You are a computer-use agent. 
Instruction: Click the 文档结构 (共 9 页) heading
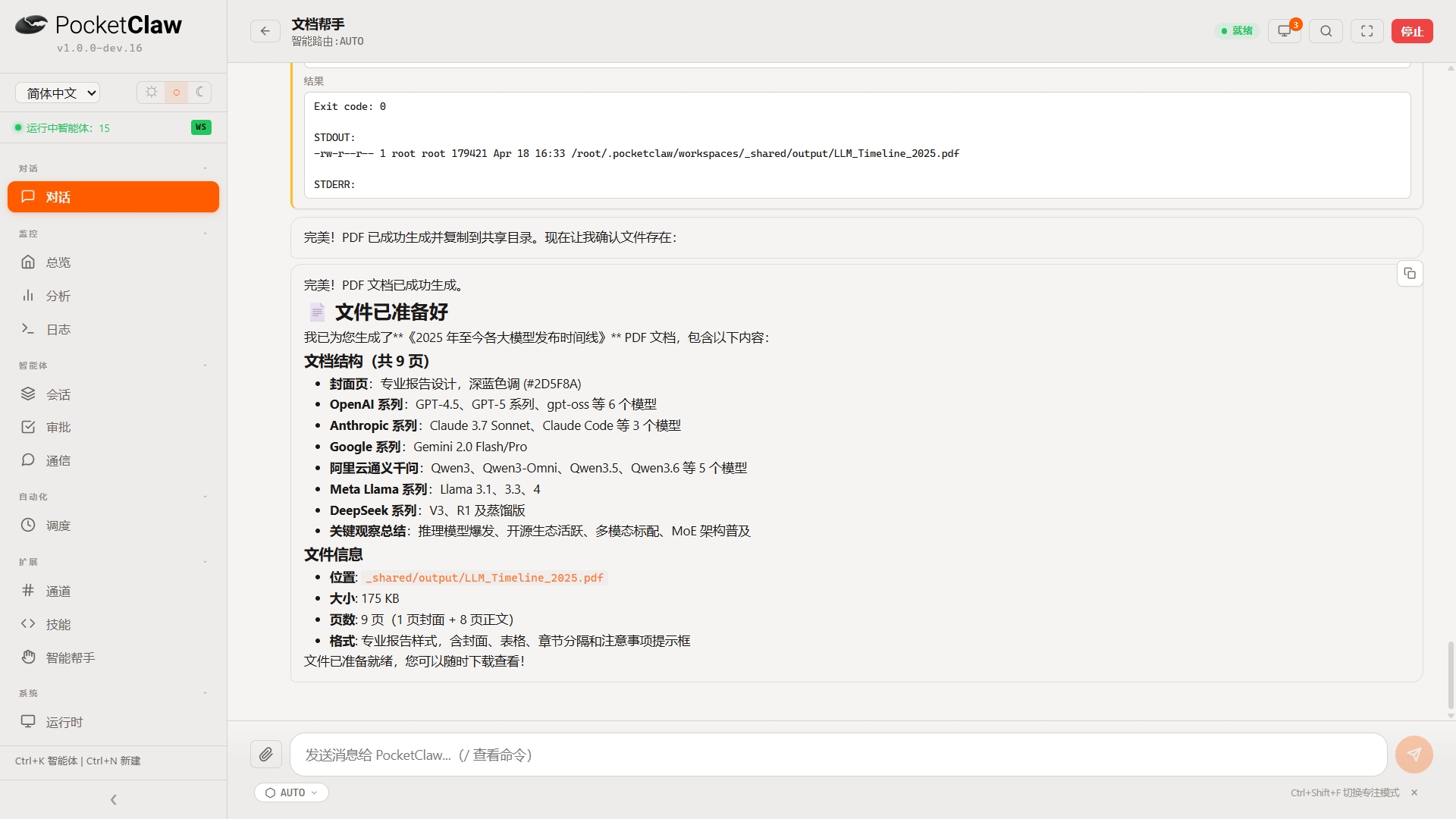[x=367, y=361]
